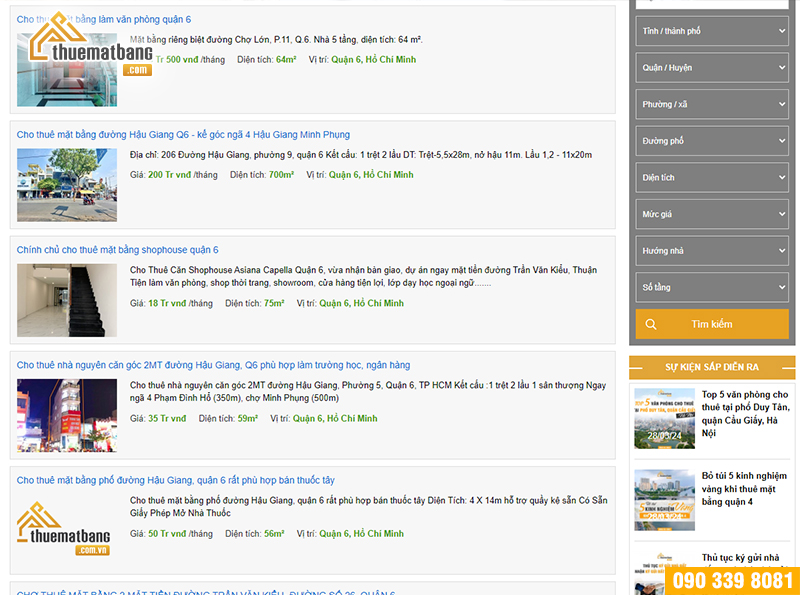The height and width of the screenshot is (595, 800).
Task: Click the night street corner house thumbnail
Action: [x=67, y=415]
